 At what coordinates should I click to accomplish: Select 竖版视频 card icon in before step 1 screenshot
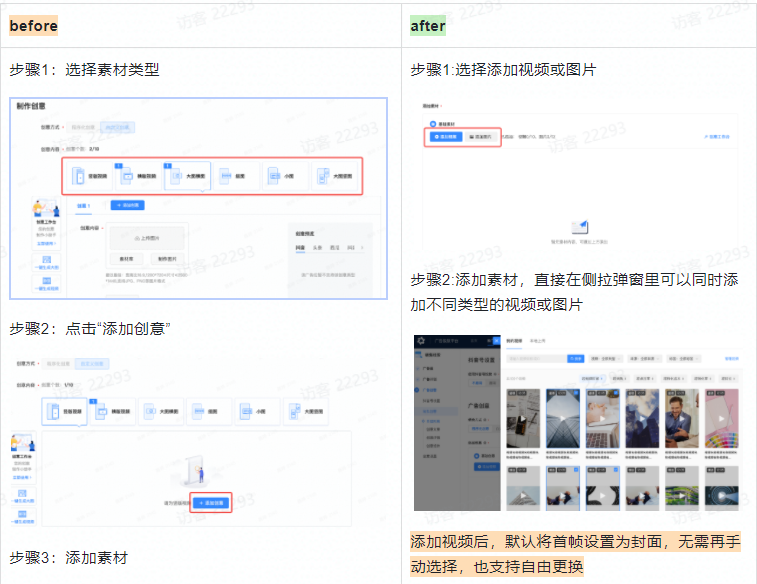coord(79,176)
